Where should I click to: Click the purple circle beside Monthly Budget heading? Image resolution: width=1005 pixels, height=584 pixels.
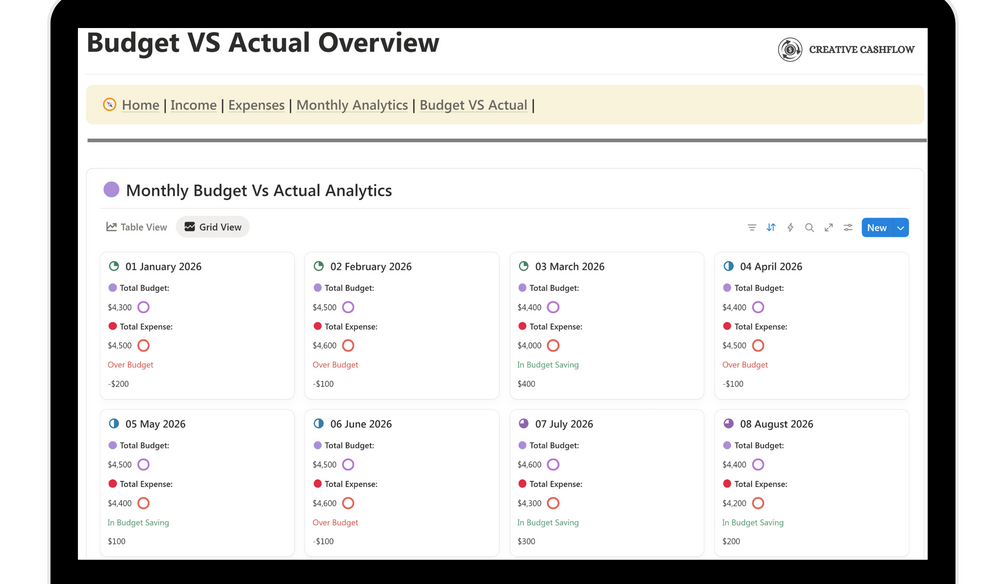point(111,190)
